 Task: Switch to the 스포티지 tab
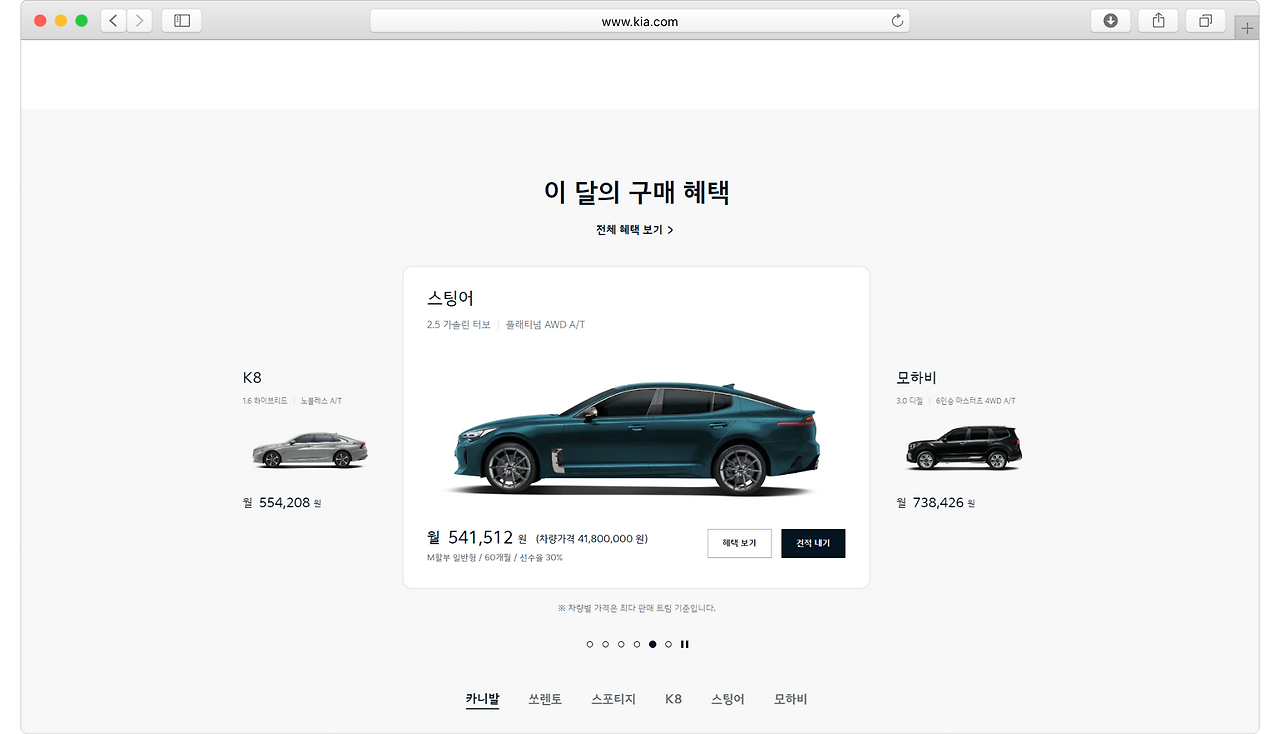613,699
